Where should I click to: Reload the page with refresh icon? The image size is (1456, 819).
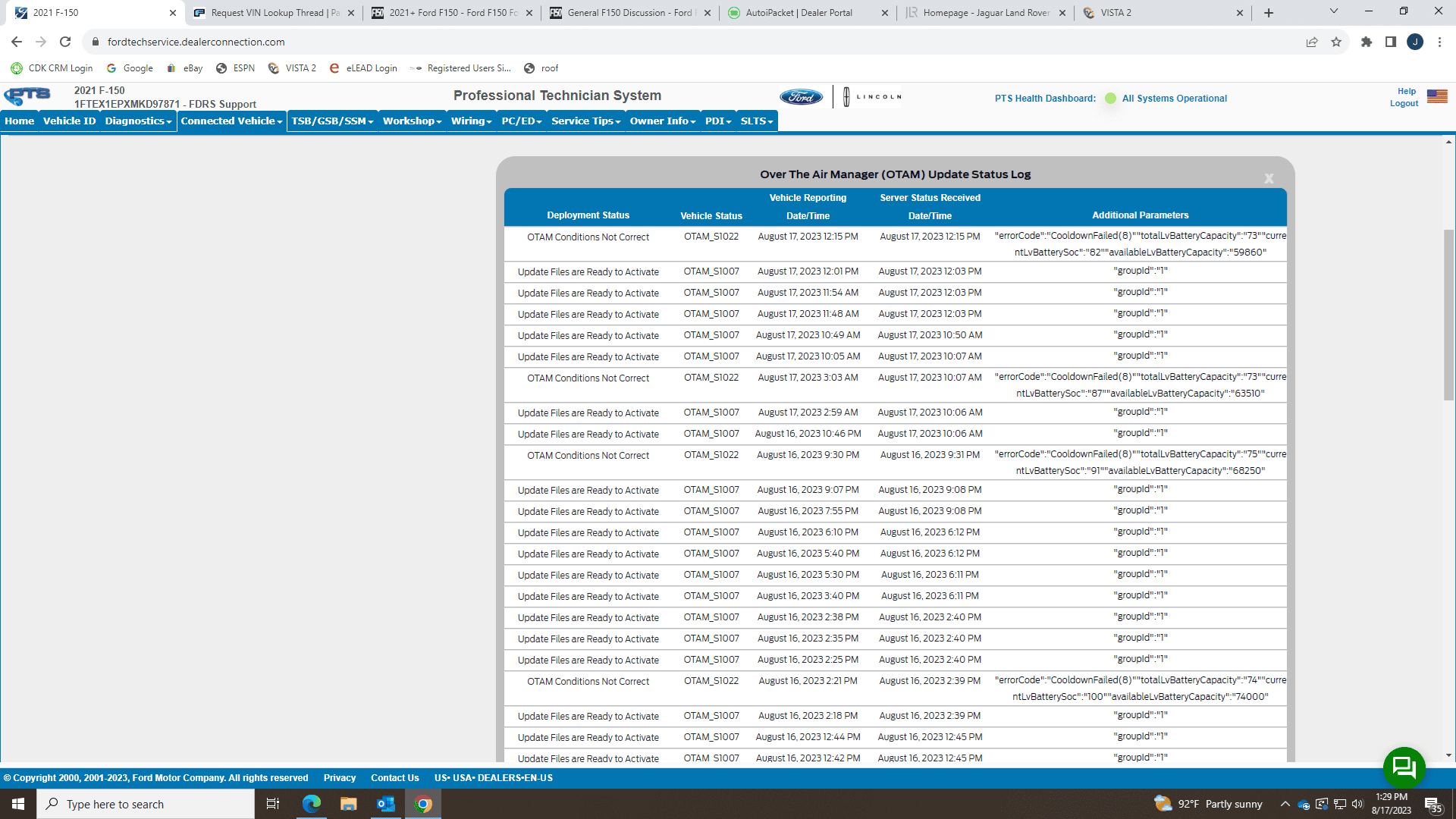(x=65, y=42)
